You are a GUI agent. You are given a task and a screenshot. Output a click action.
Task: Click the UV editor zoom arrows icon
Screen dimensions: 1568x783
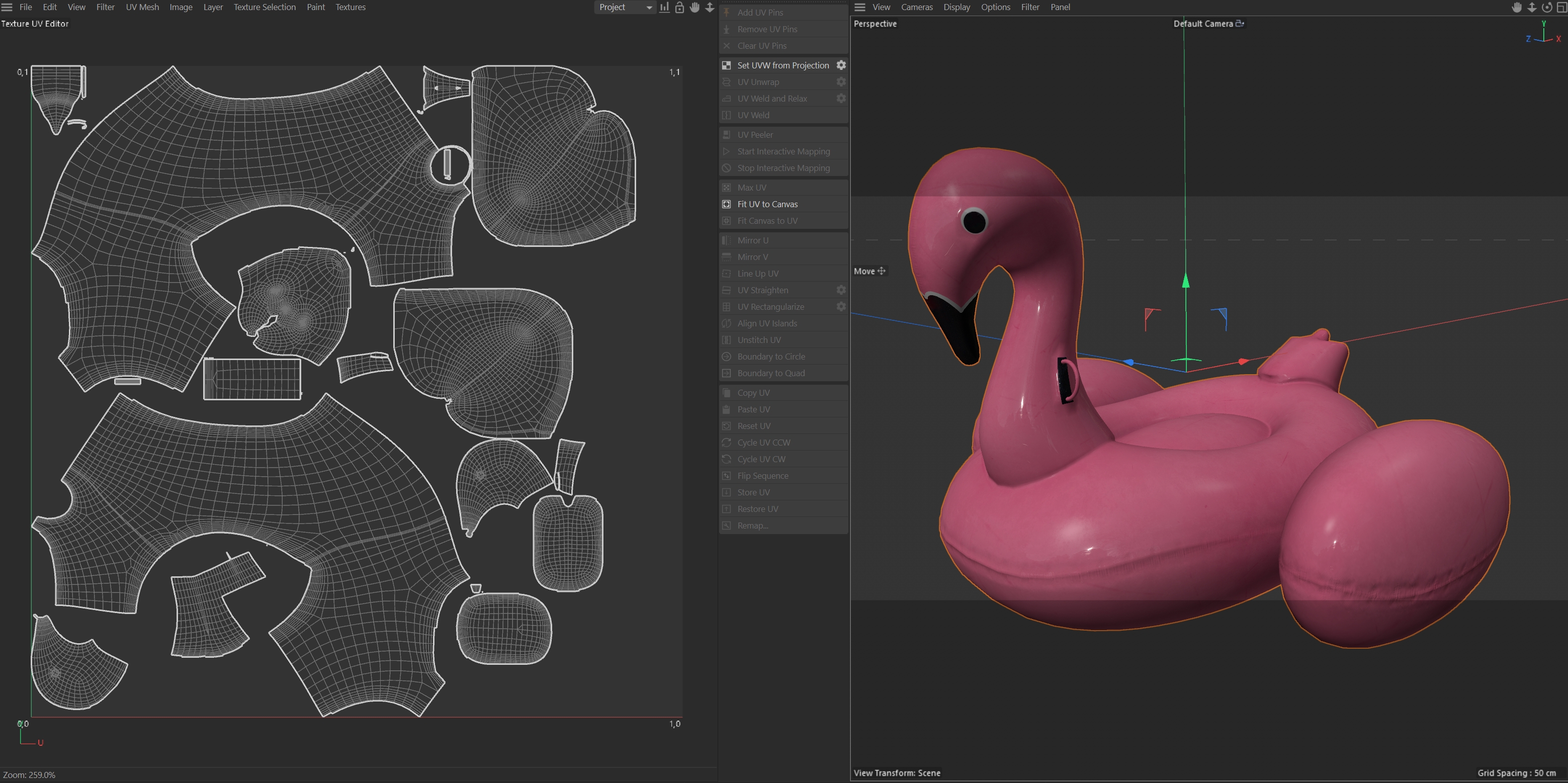(710, 8)
